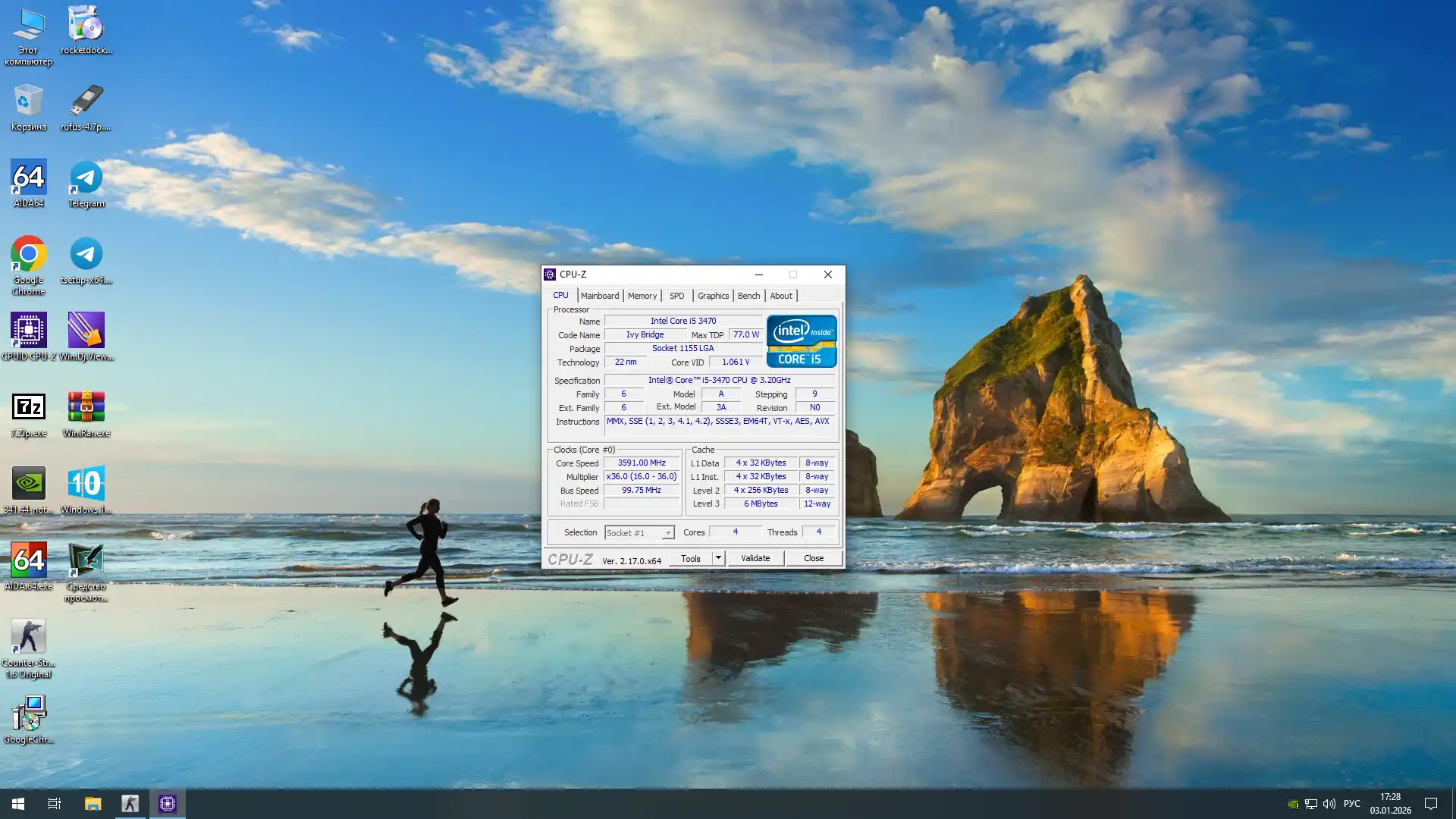The image size is (1456, 819).
Task: Open the Windows Start menu
Action: coord(18,804)
